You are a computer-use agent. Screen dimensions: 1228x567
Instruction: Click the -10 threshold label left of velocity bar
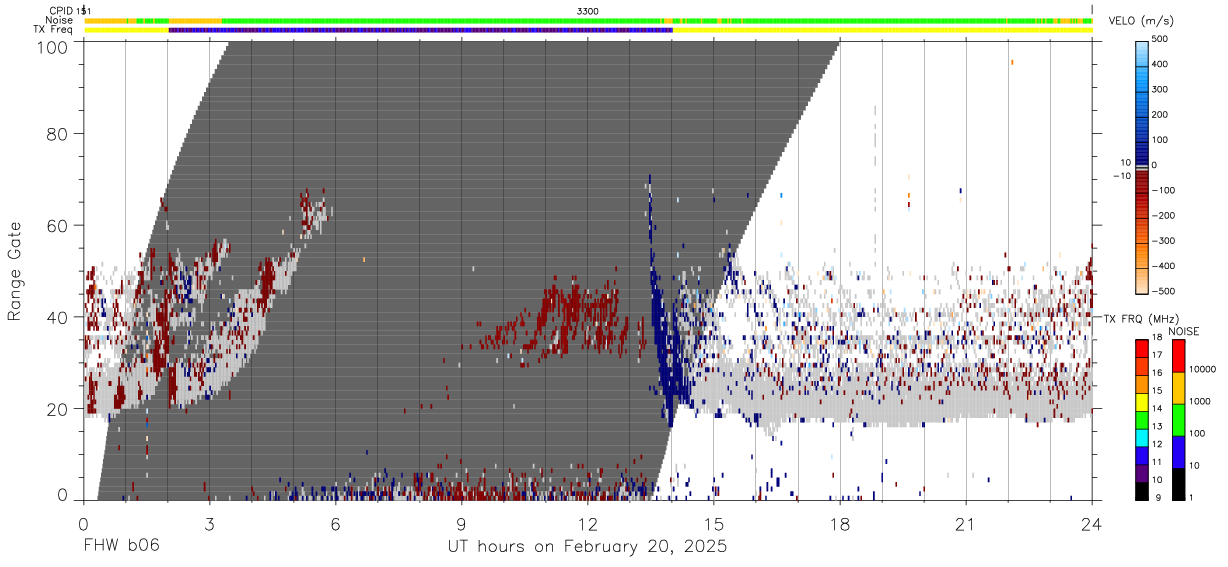pyautogui.click(x=1122, y=176)
